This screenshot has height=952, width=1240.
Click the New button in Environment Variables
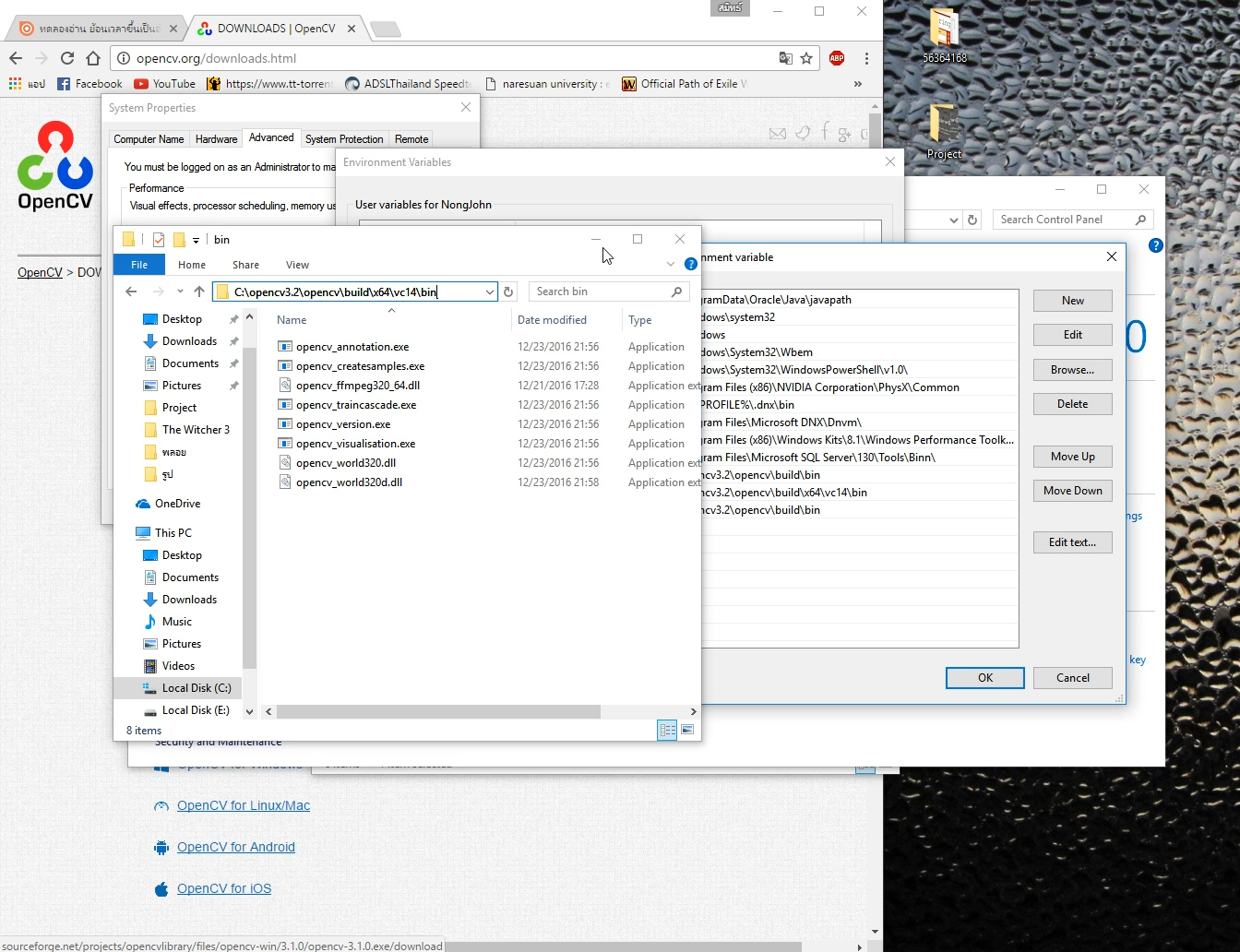click(x=1072, y=300)
